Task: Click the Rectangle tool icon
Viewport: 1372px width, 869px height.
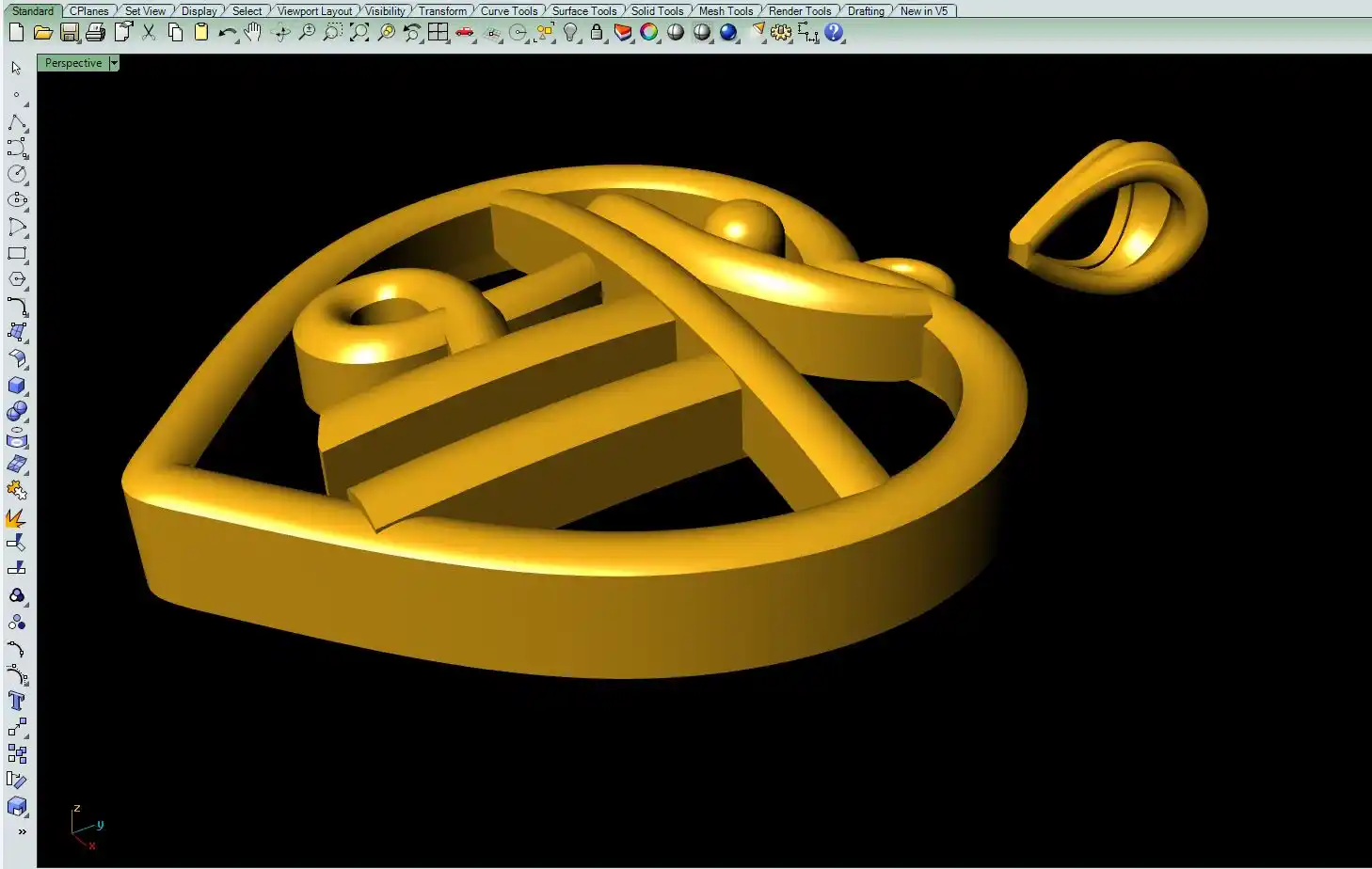Action: 17,254
